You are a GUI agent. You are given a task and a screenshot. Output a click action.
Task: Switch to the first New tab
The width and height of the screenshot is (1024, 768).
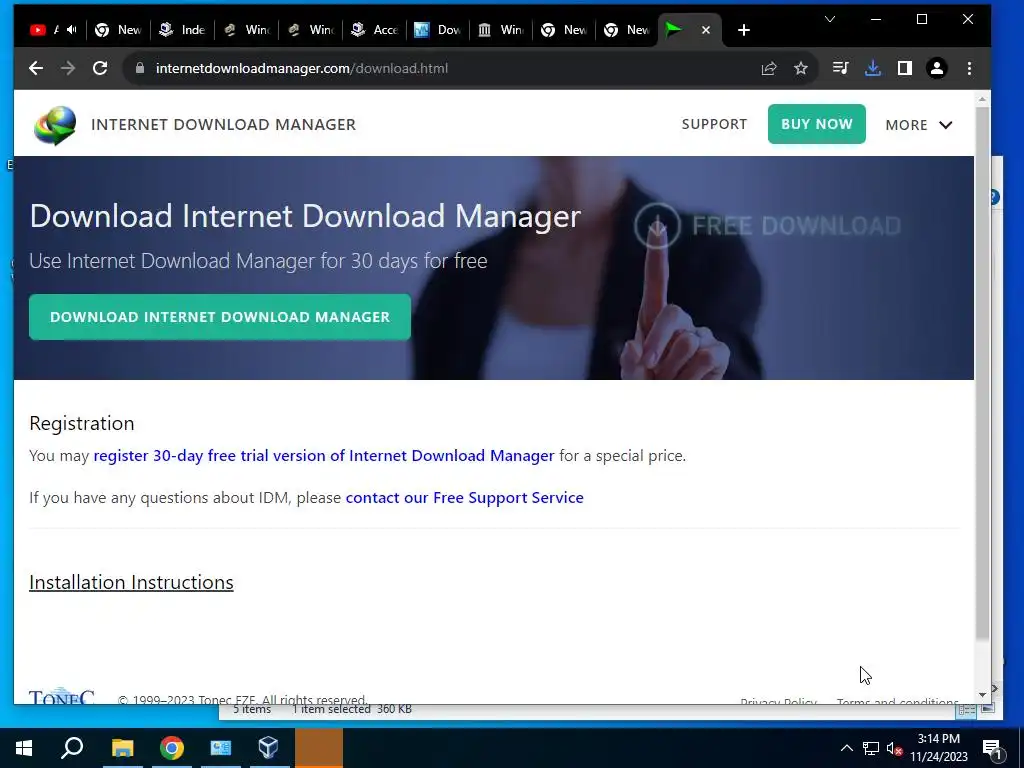pos(118,30)
